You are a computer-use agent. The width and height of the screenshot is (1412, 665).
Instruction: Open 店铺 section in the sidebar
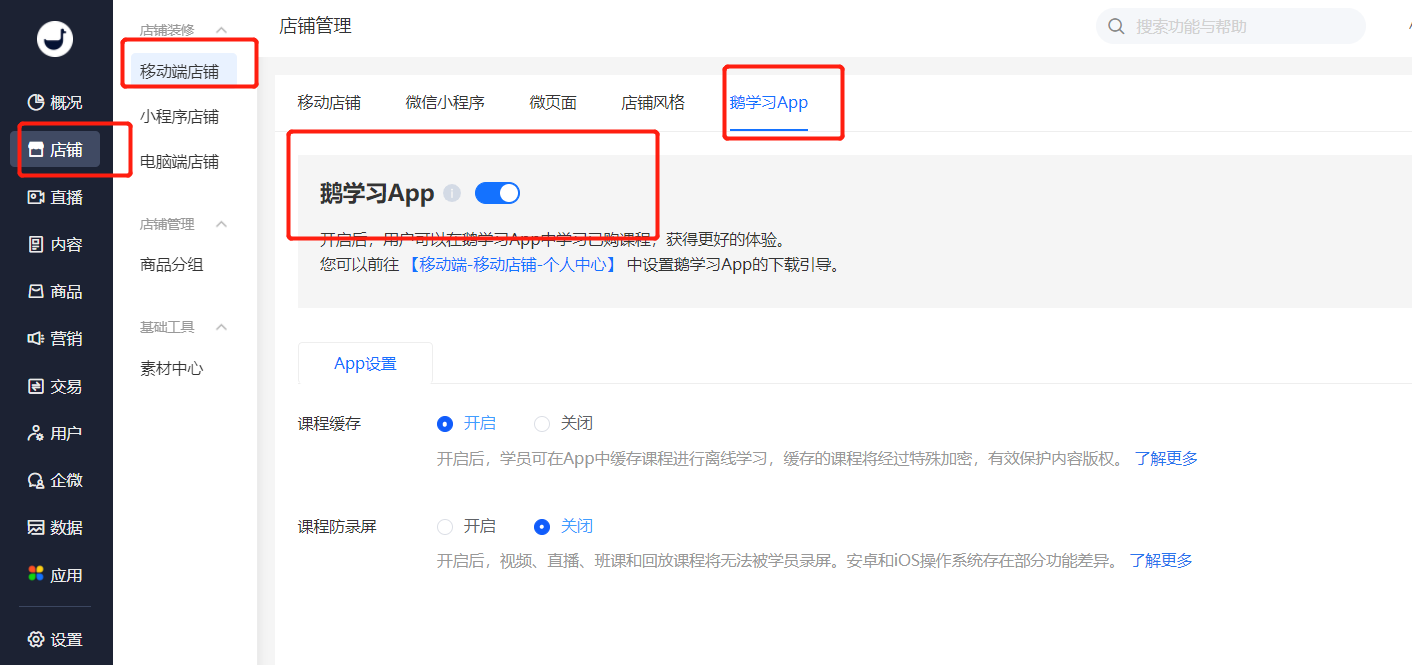click(x=56, y=150)
